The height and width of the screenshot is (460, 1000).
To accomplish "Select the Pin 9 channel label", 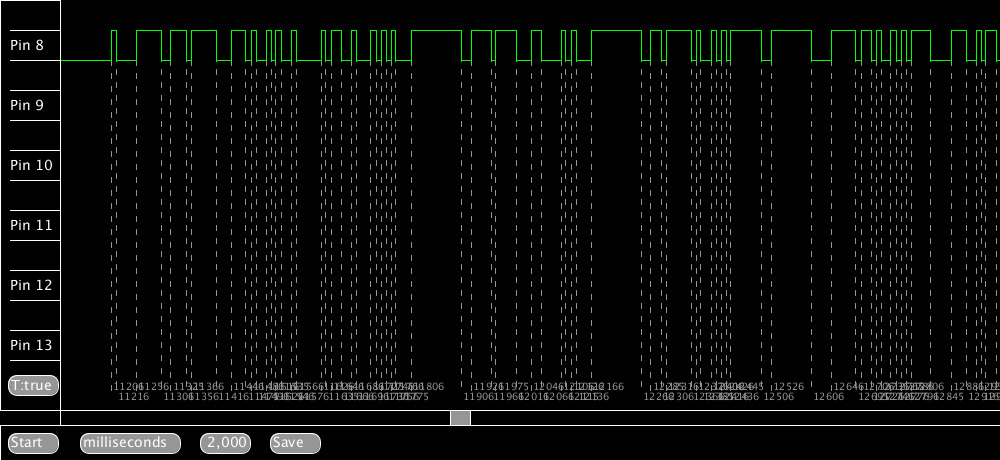I will point(31,105).
